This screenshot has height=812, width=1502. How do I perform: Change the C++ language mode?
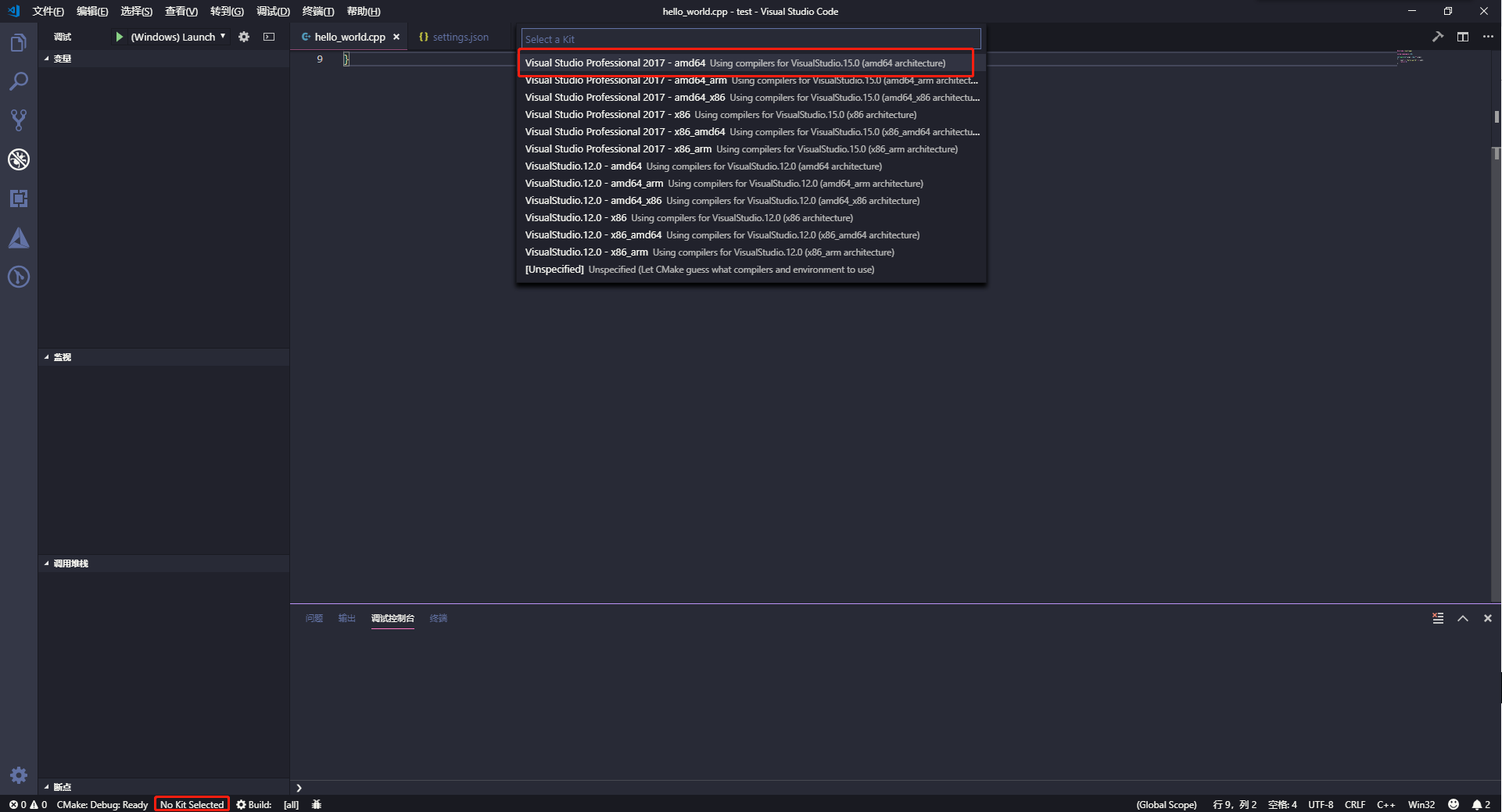point(1386,804)
